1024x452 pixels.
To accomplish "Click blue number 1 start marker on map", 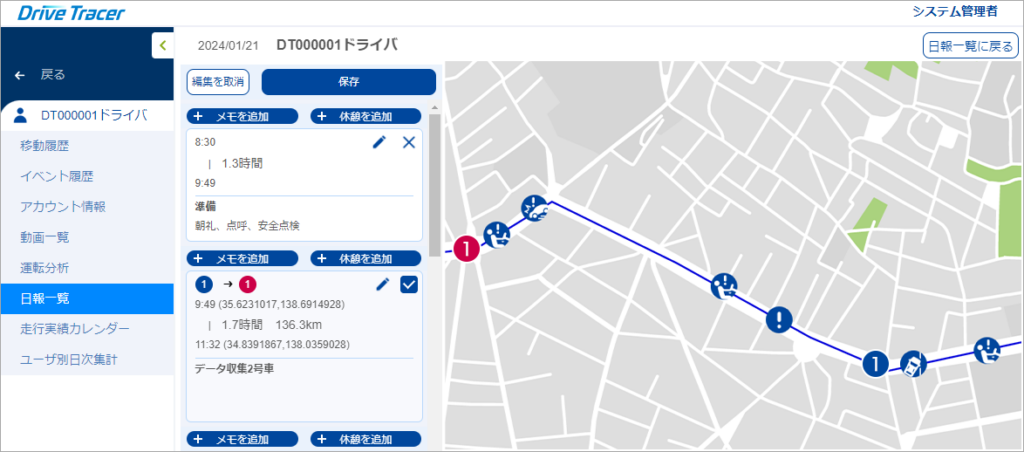I will pyautogui.click(x=874, y=363).
